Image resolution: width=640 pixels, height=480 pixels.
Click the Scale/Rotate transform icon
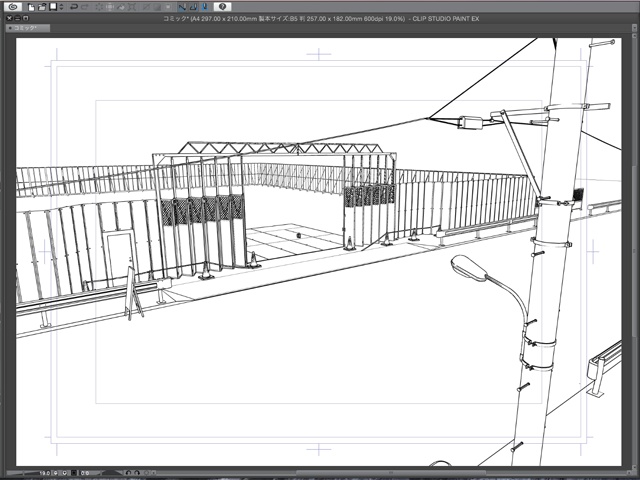click(132, 7)
